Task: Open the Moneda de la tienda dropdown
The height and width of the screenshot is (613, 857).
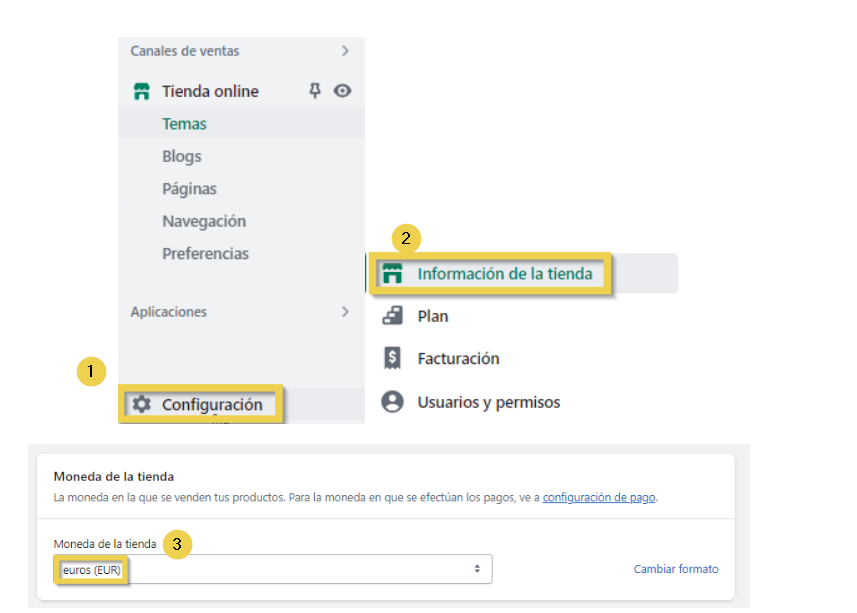Action: (272, 569)
